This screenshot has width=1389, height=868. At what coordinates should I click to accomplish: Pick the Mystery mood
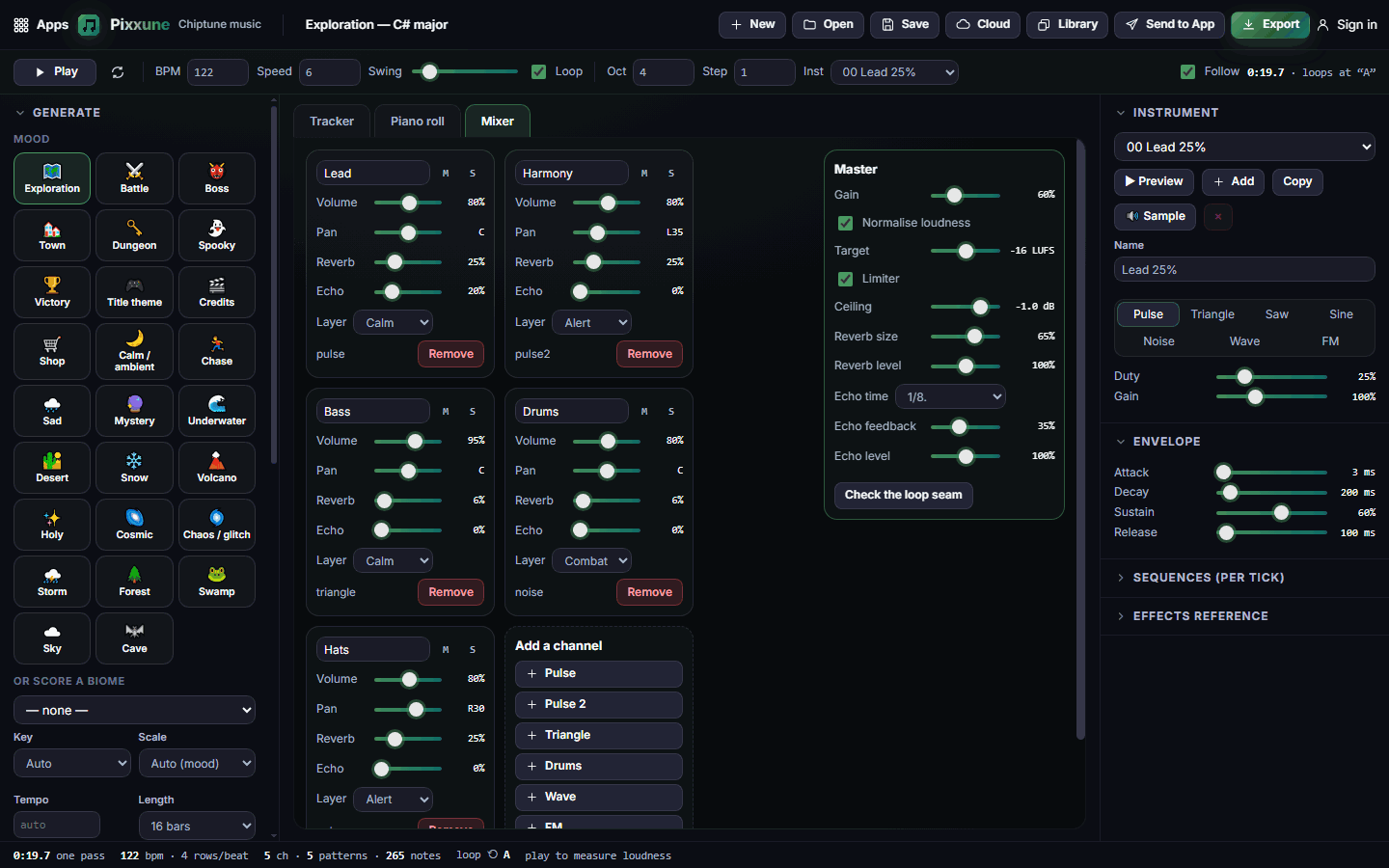click(134, 412)
